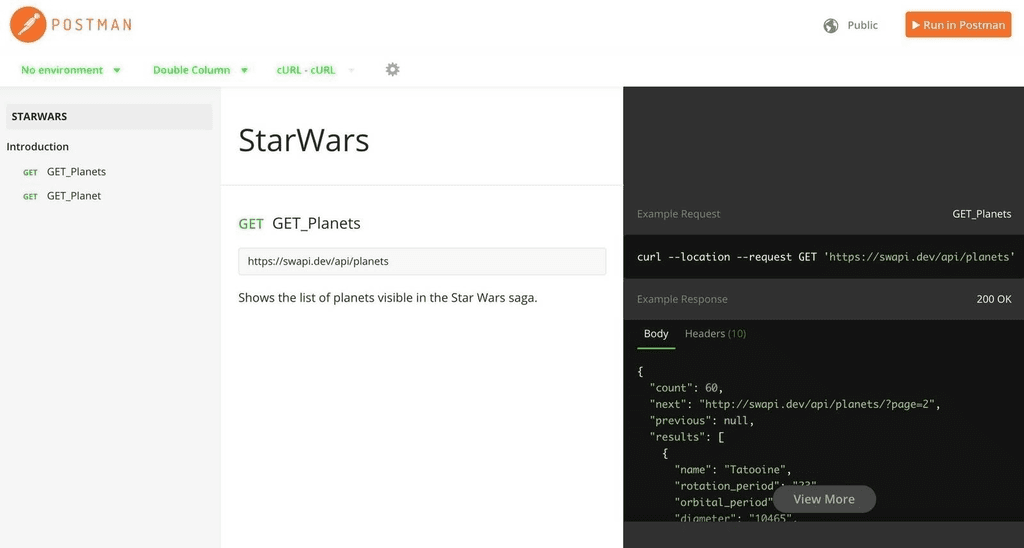The width and height of the screenshot is (1024, 548).
Task: Open GET_Planets in the sidebar
Action: pyautogui.click(x=76, y=172)
